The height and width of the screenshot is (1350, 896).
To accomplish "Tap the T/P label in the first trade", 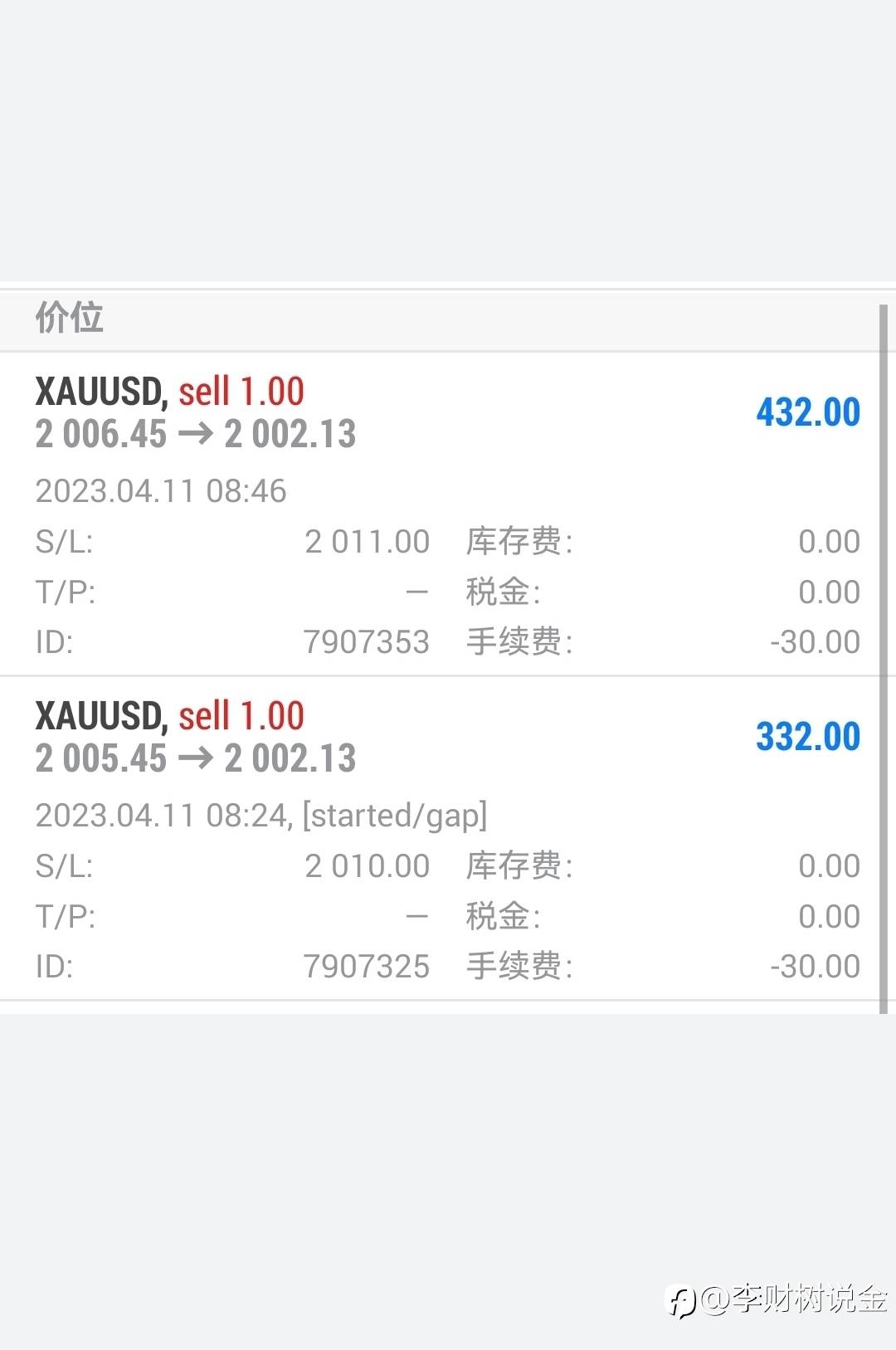I will (x=66, y=592).
